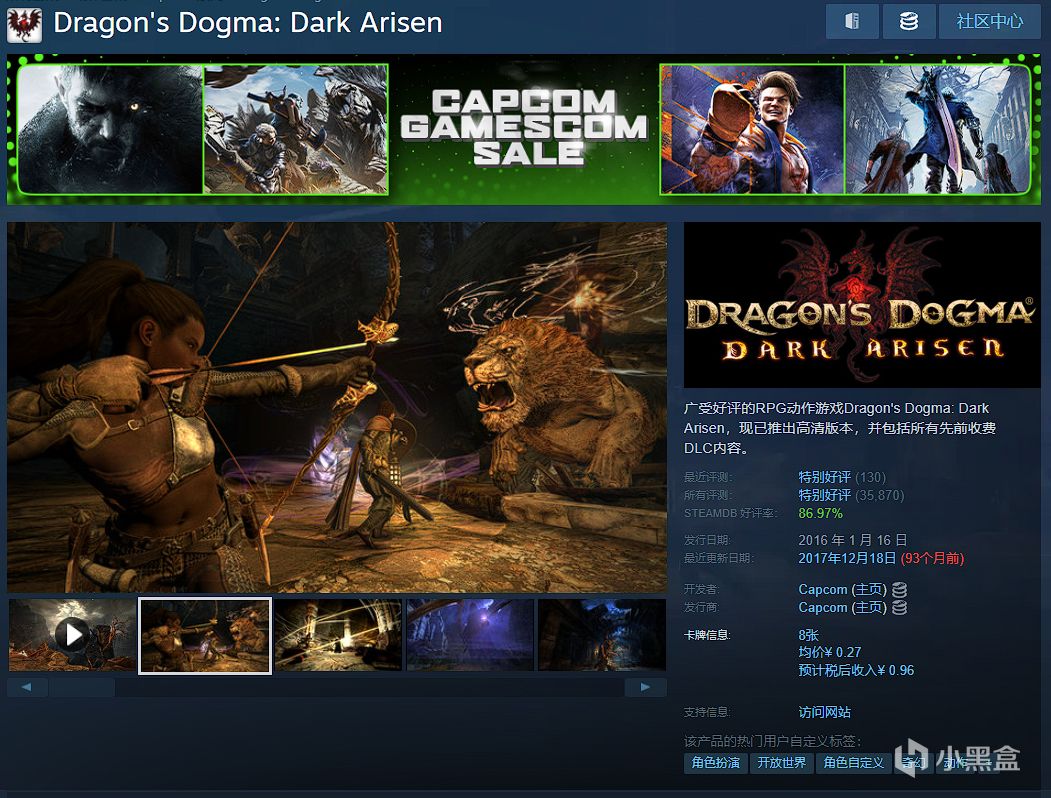Open the last update date 2017年12月18日 link
Image resolution: width=1051 pixels, height=798 pixels.
[x=847, y=558]
